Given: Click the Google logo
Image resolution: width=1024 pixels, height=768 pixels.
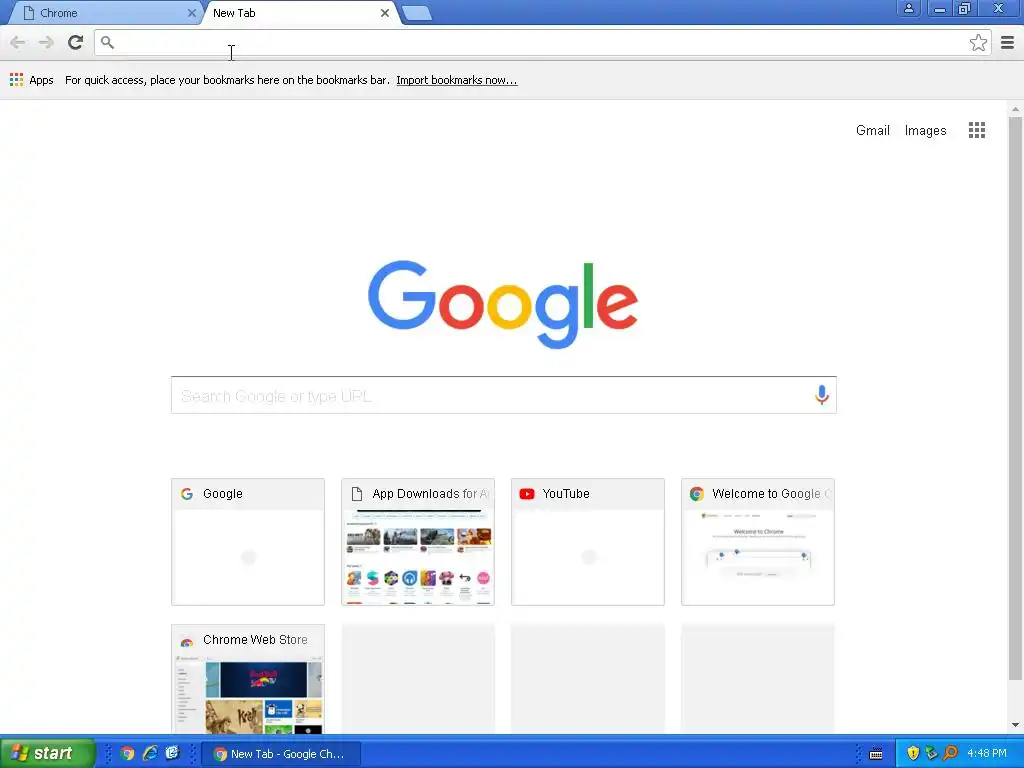Looking at the screenshot, I should pos(503,304).
